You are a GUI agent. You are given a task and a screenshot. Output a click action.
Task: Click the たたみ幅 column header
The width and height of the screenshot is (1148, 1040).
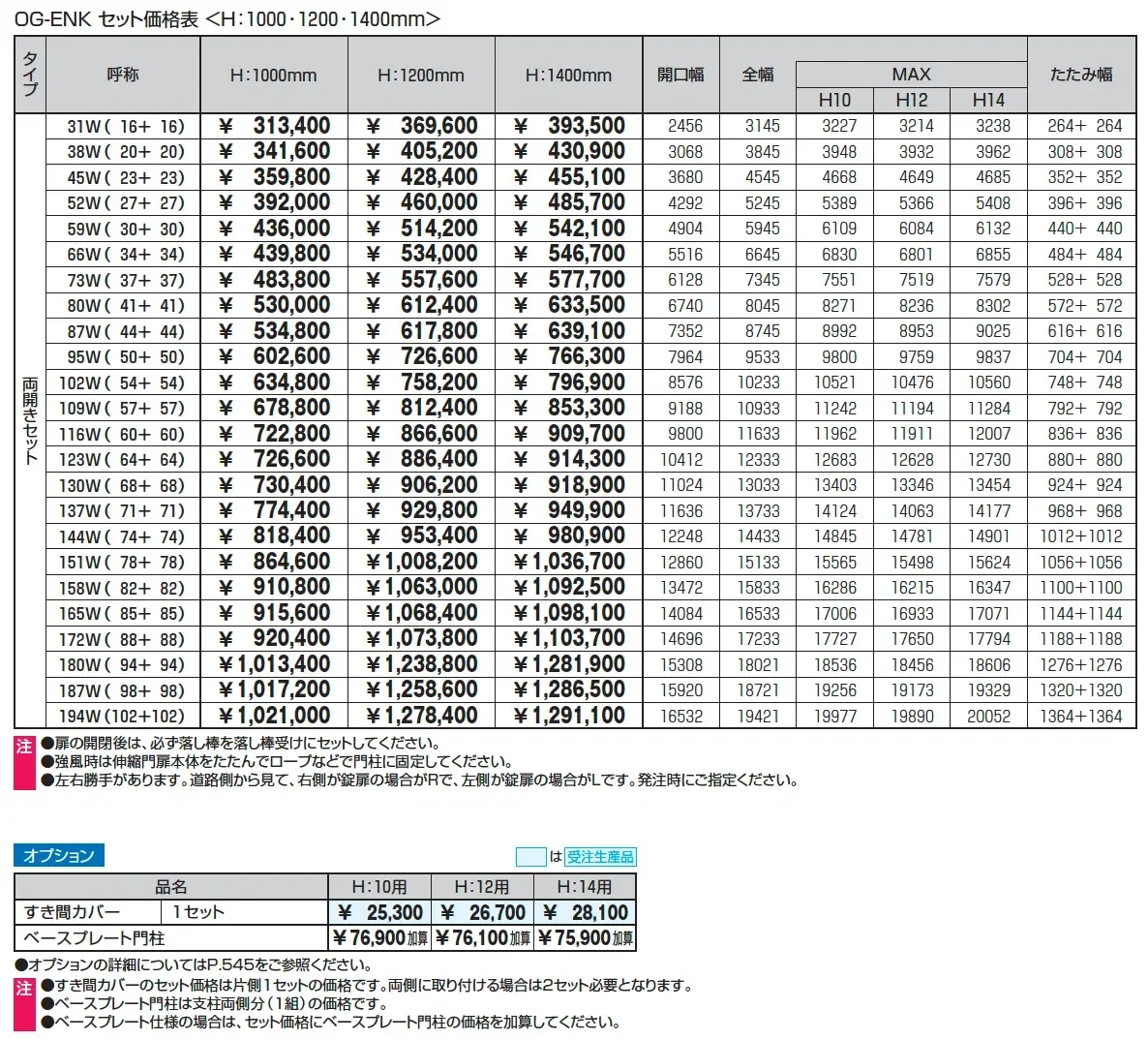click(x=1081, y=75)
